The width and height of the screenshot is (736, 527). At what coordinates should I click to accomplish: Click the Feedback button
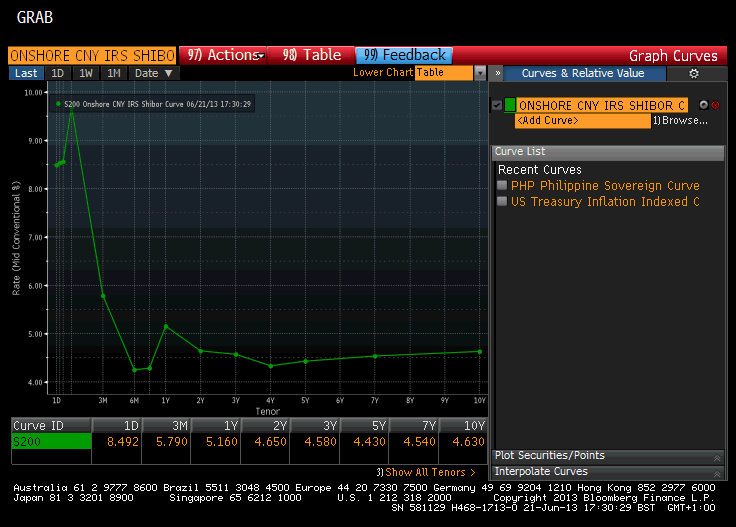[x=403, y=55]
